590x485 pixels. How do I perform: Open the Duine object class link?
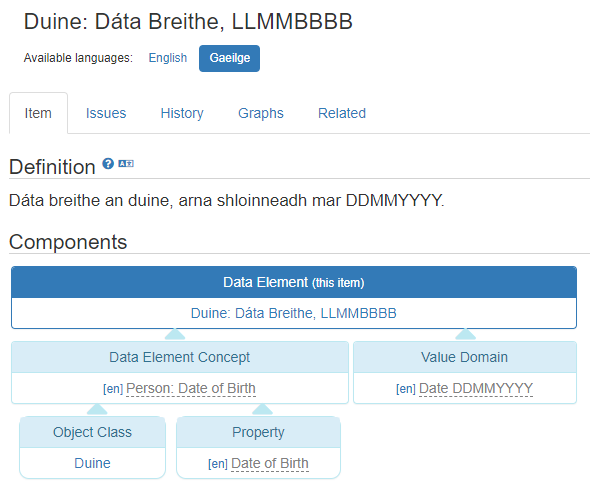pyautogui.click(x=92, y=463)
